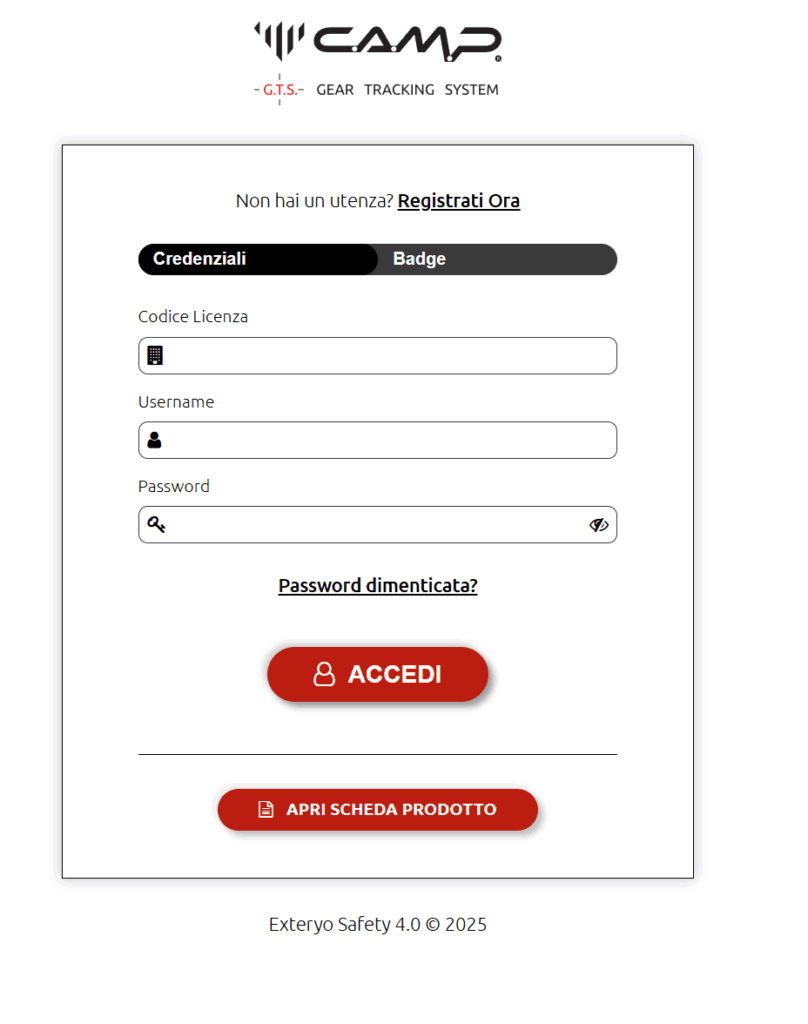This screenshot has width=808, height=1024.
Task: Click the building icon in Codice Licenza field
Action: (155, 355)
